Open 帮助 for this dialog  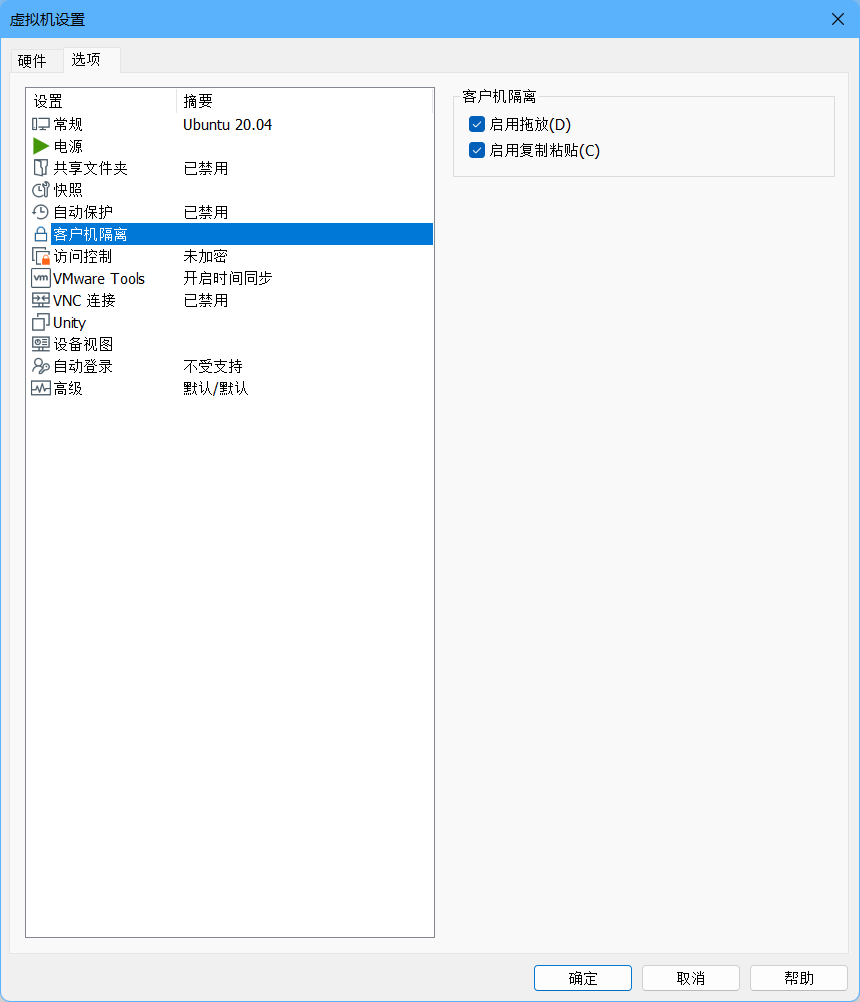(x=799, y=978)
